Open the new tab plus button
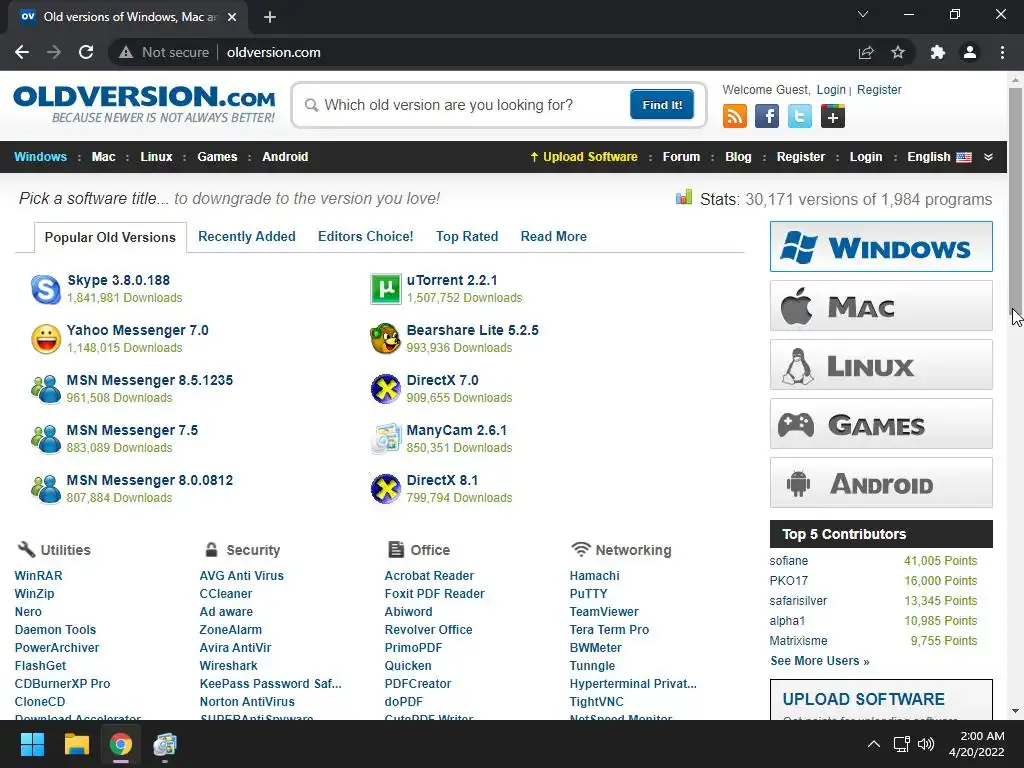1024x768 pixels. (270, 17)
